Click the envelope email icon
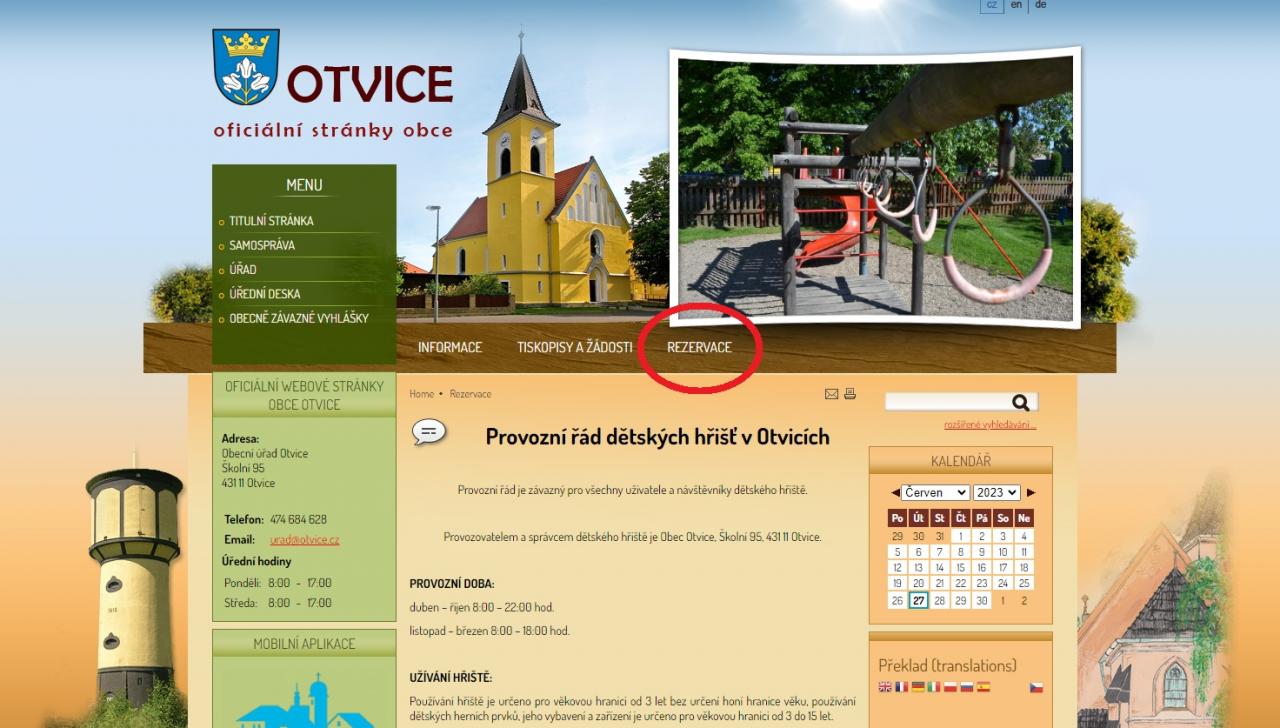The height and width of the screenshot is (728, 1280). click(x=831, y=394)
